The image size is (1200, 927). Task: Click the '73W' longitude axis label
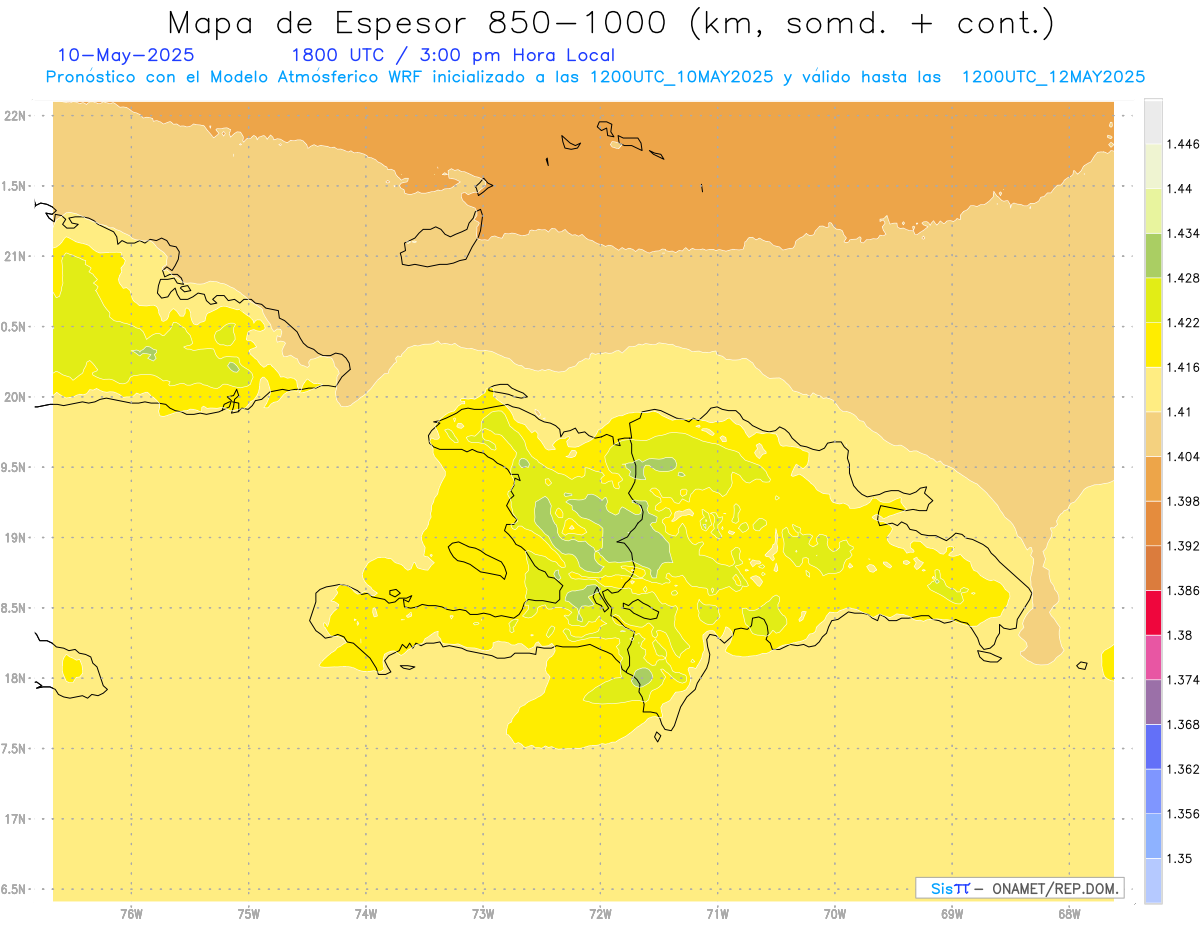(x=483, y=914)
